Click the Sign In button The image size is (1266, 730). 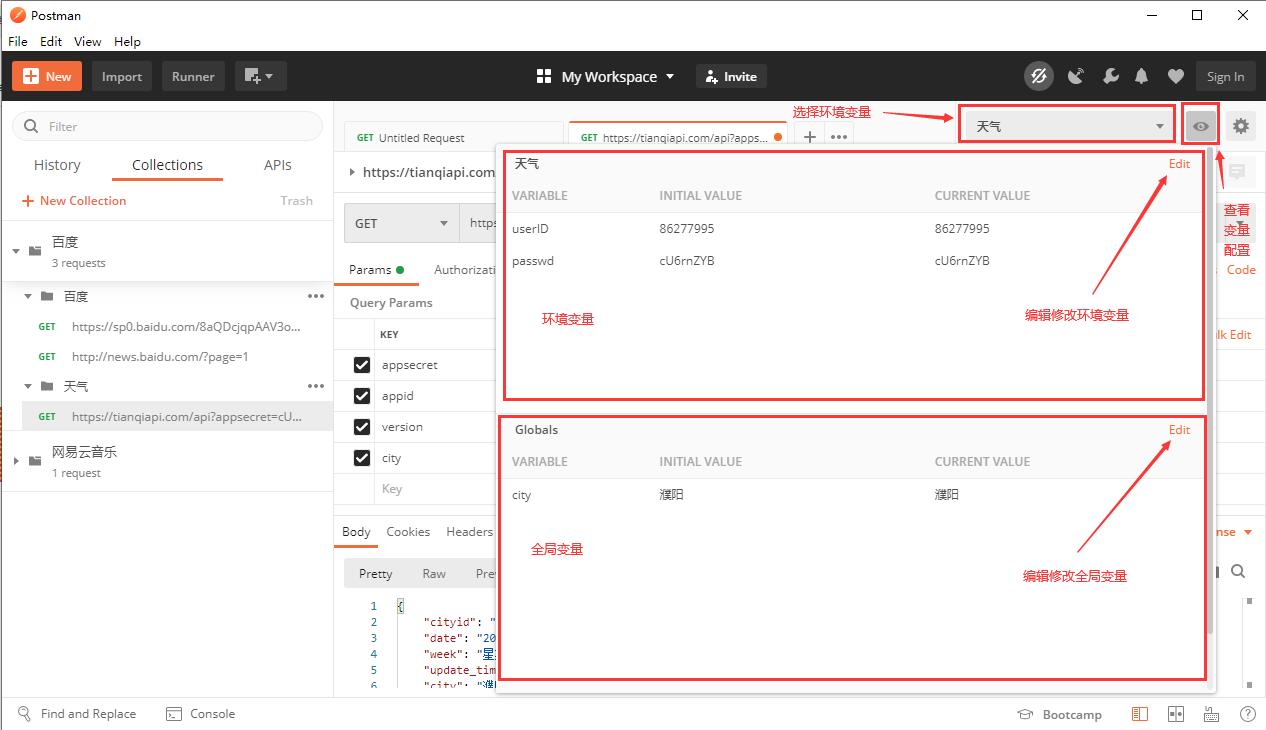coord(1225,76)
